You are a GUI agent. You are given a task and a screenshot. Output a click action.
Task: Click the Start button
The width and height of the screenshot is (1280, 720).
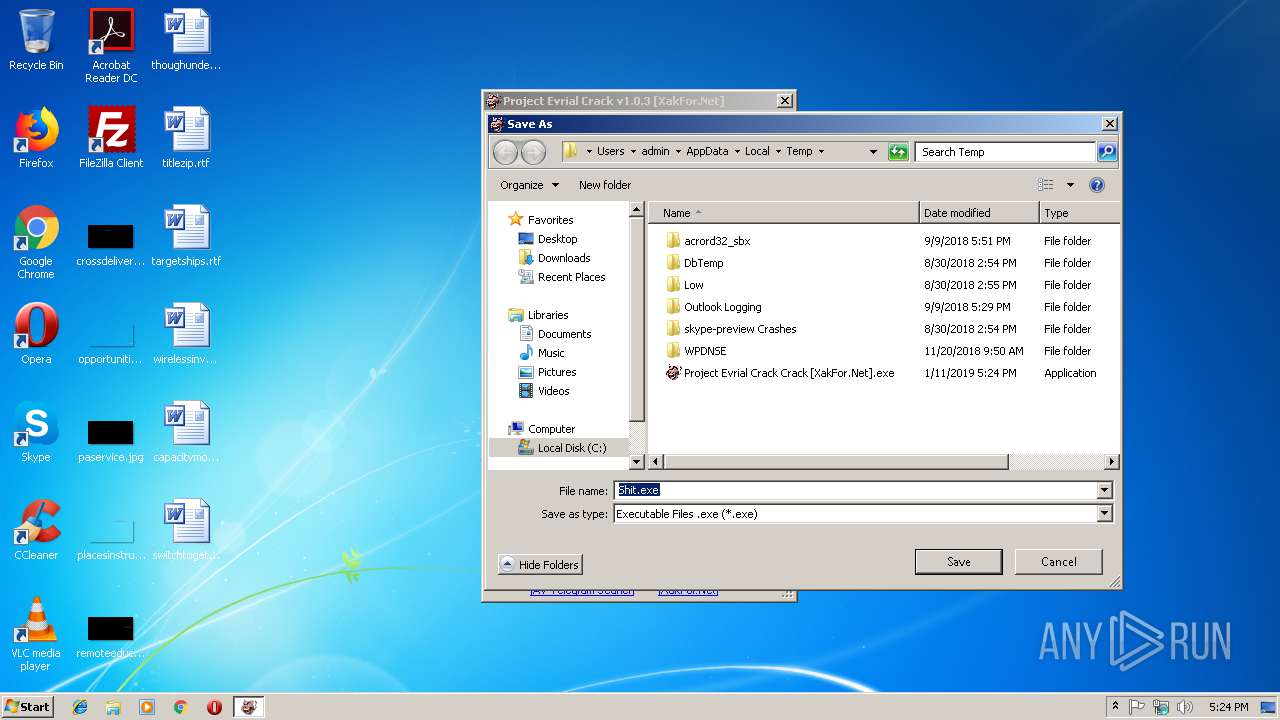27,707
